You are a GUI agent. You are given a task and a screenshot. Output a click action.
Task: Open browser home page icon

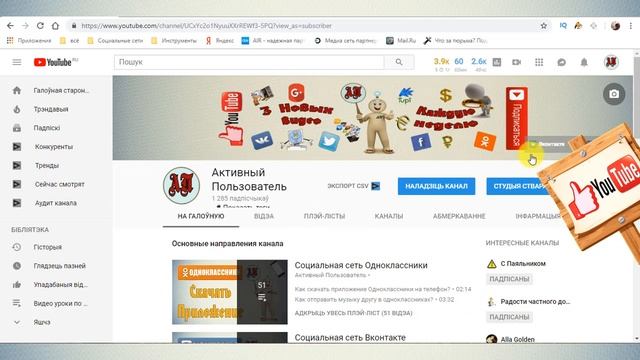55,26
